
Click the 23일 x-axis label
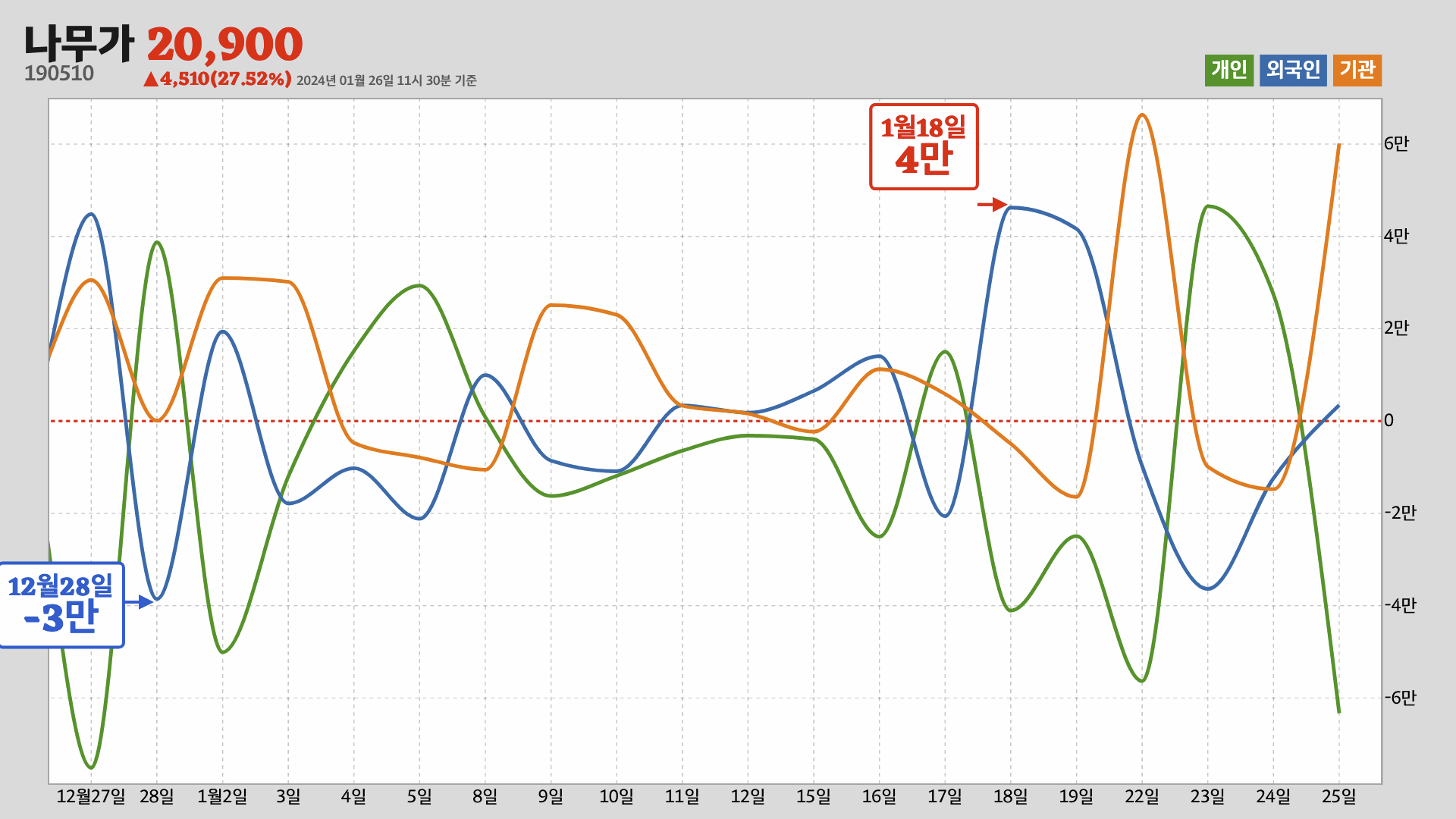(x=1208, y=796)
